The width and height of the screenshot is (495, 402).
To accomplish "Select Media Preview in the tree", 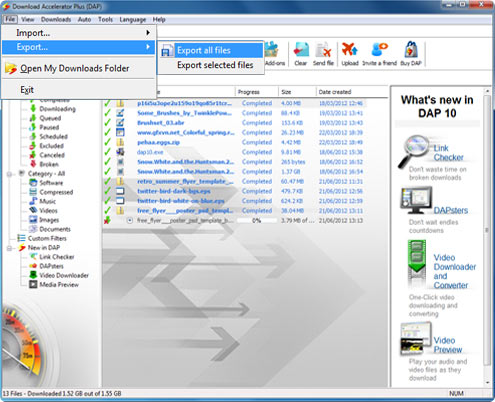I will click(54, 285).
